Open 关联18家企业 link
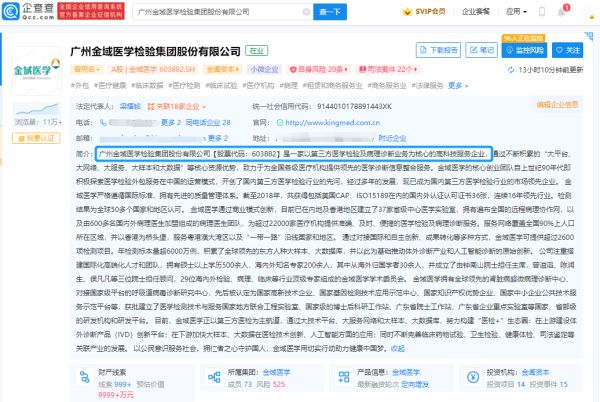600x402 pixels. pos(177,106)
